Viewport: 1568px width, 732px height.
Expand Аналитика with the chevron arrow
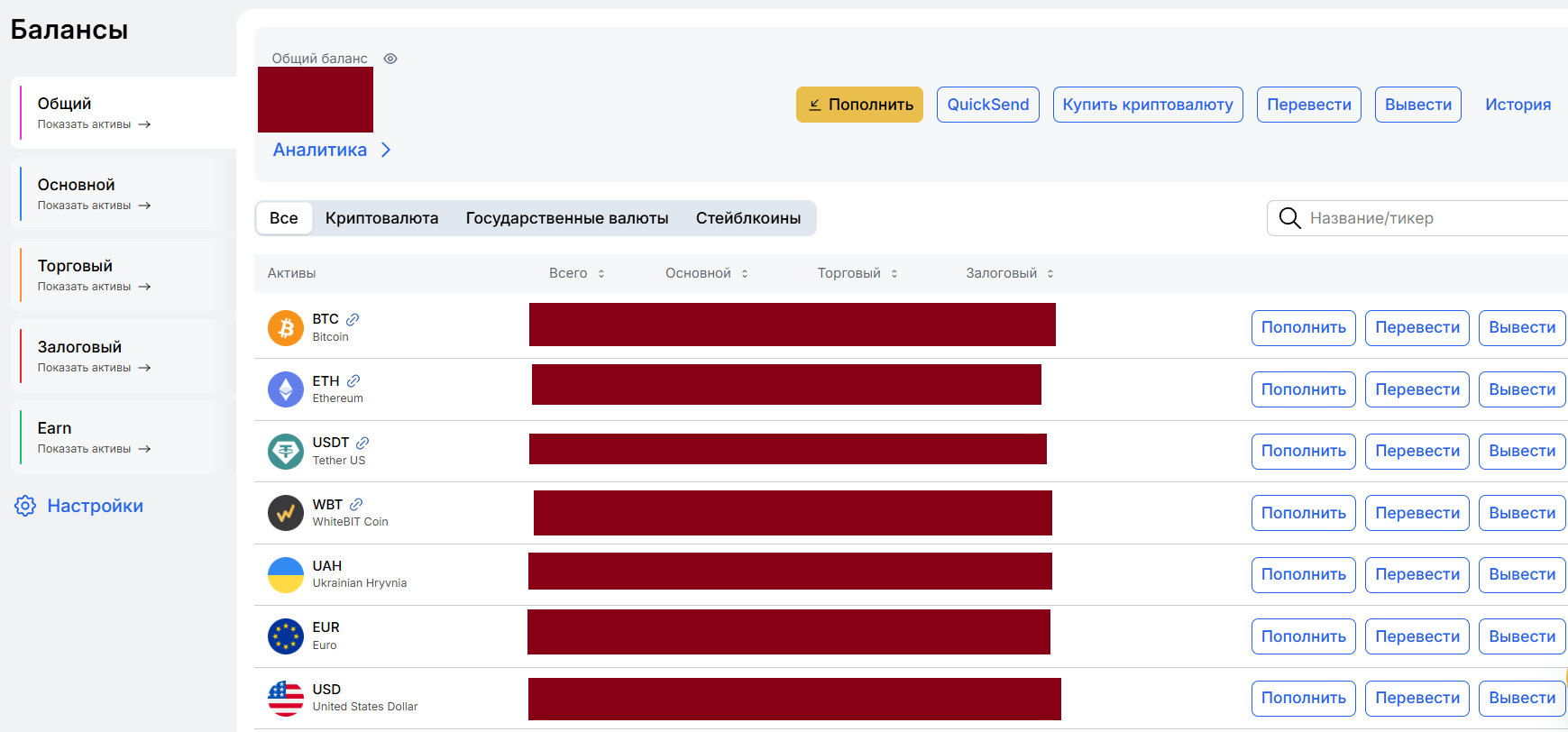tap(386, 150)
